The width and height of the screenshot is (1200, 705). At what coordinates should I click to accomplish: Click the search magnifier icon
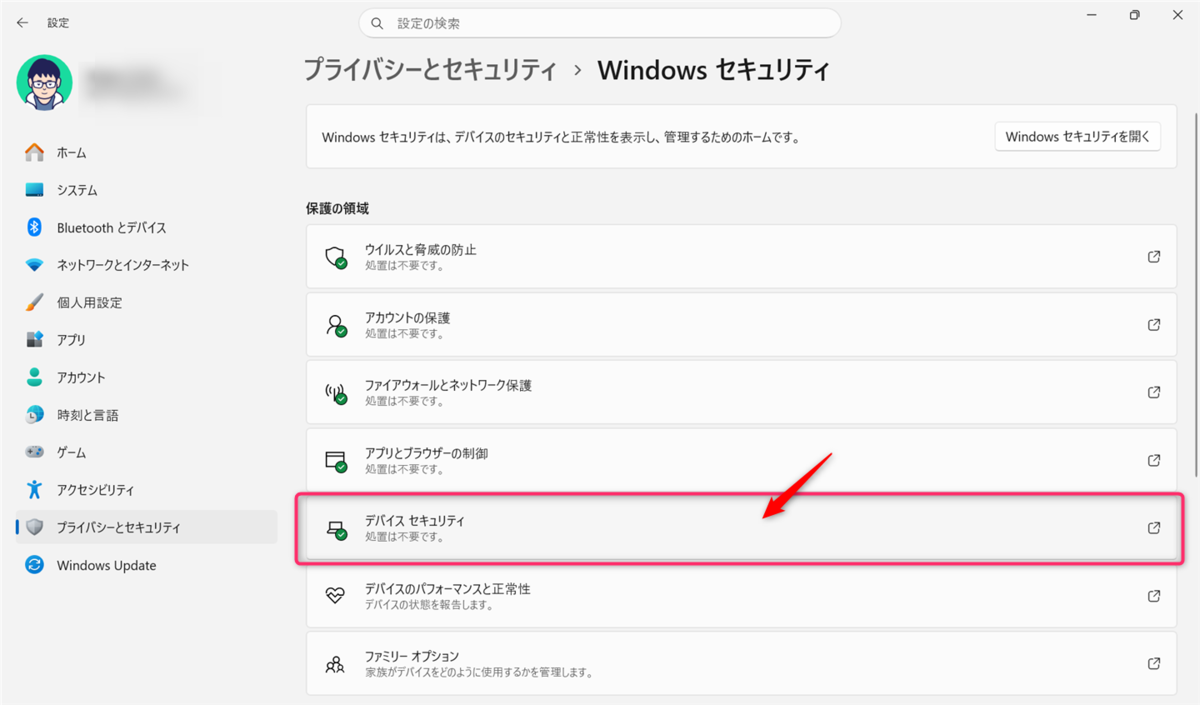377,22
